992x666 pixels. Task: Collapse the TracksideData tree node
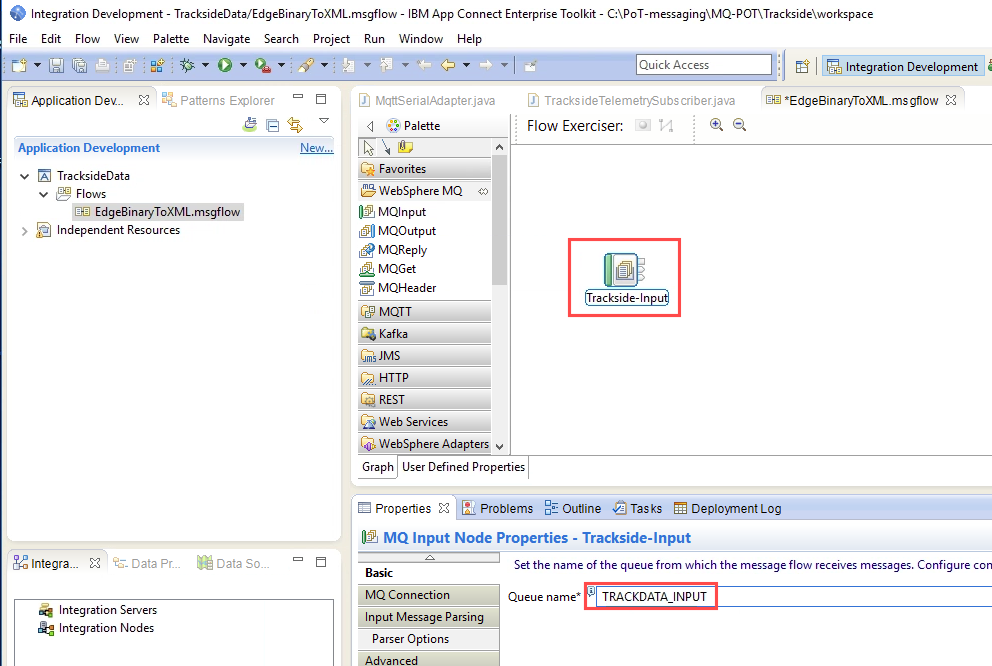tap(25, 176)
